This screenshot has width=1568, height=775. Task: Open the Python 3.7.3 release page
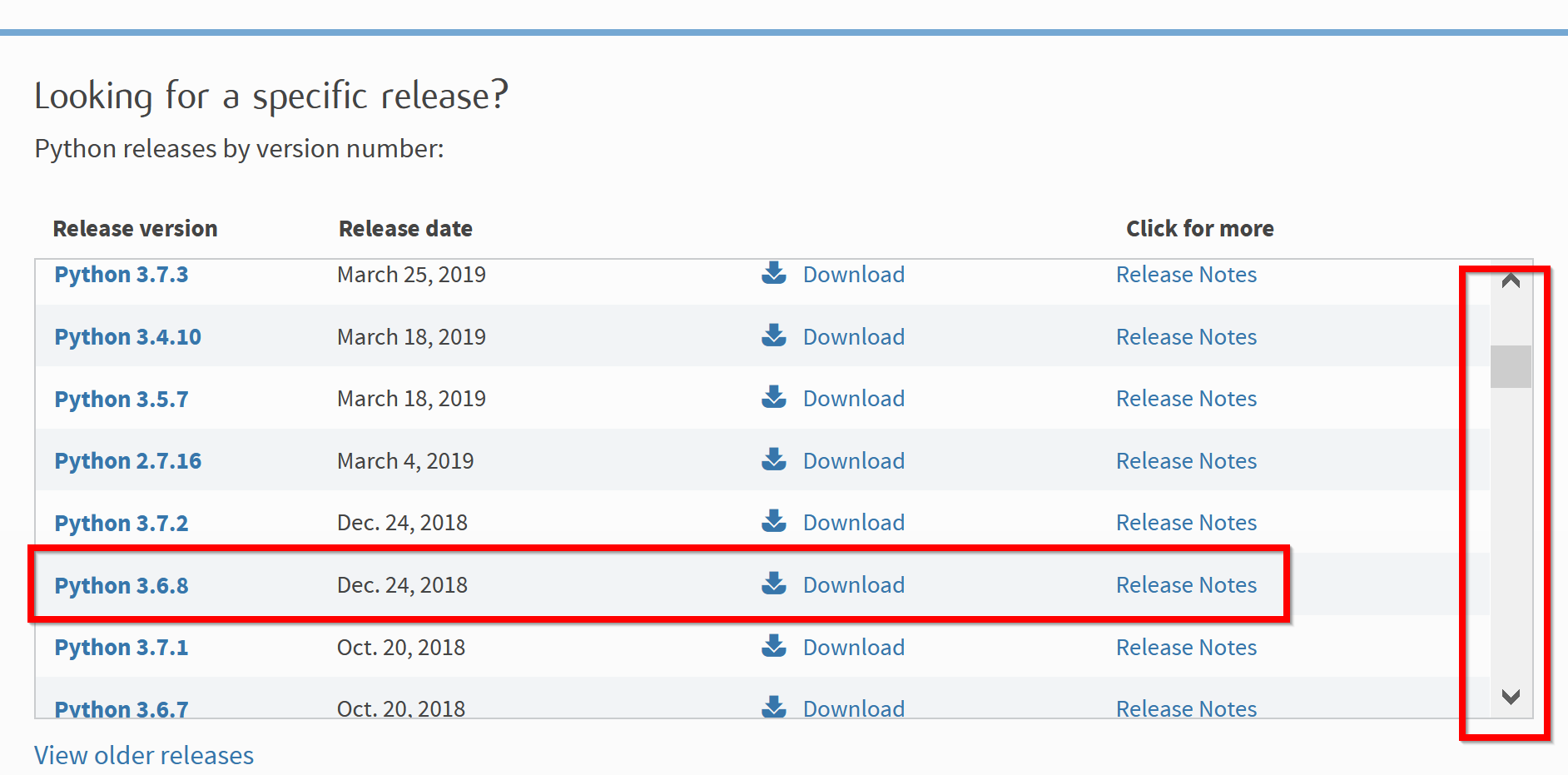pyautogui.click(x=122, y=275)
